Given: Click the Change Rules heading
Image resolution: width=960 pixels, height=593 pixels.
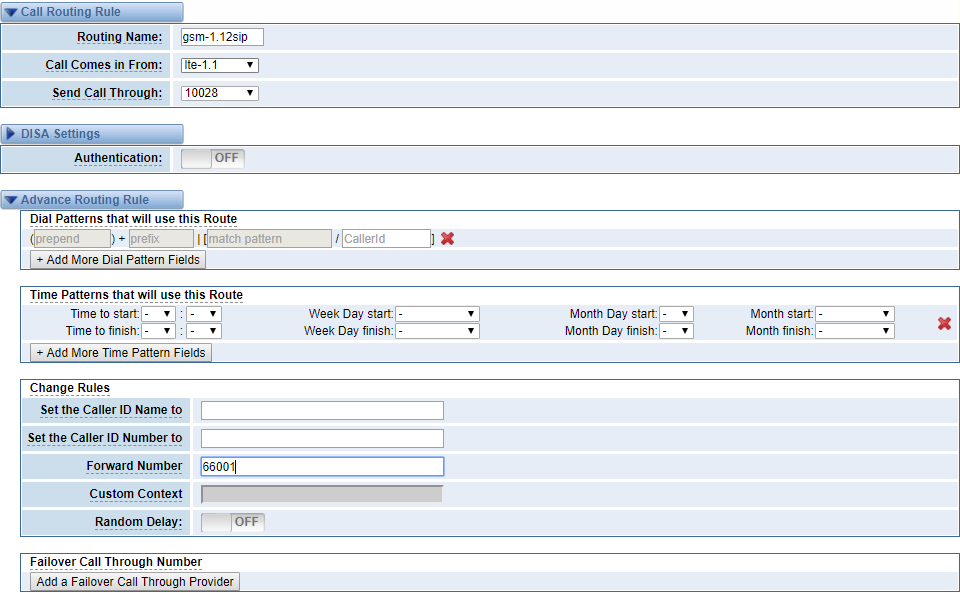Looking at the screenshot, I should (70, 388).
